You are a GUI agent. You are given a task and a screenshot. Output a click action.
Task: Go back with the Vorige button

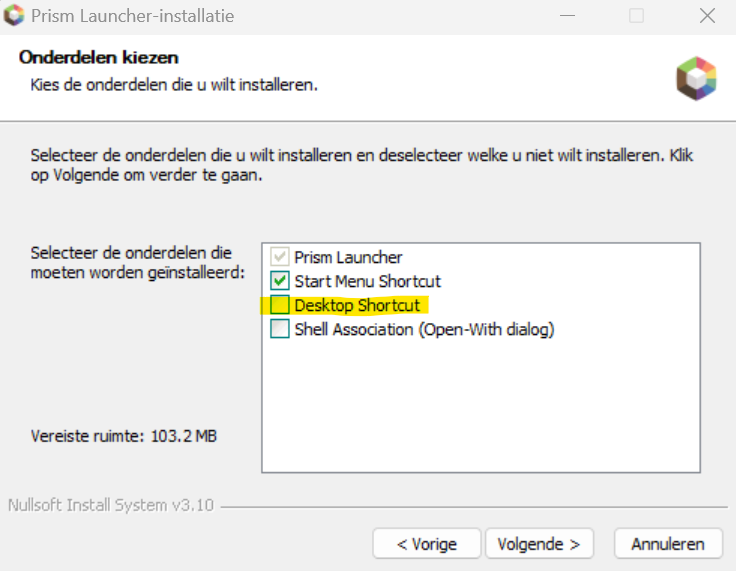[427, 544]
